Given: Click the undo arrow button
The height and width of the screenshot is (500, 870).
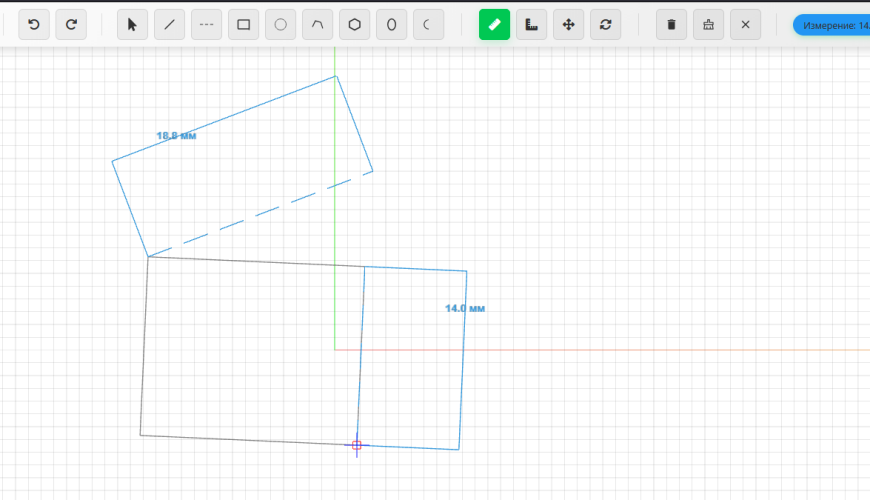Looking at the screenshot, I should coord(34,24).
